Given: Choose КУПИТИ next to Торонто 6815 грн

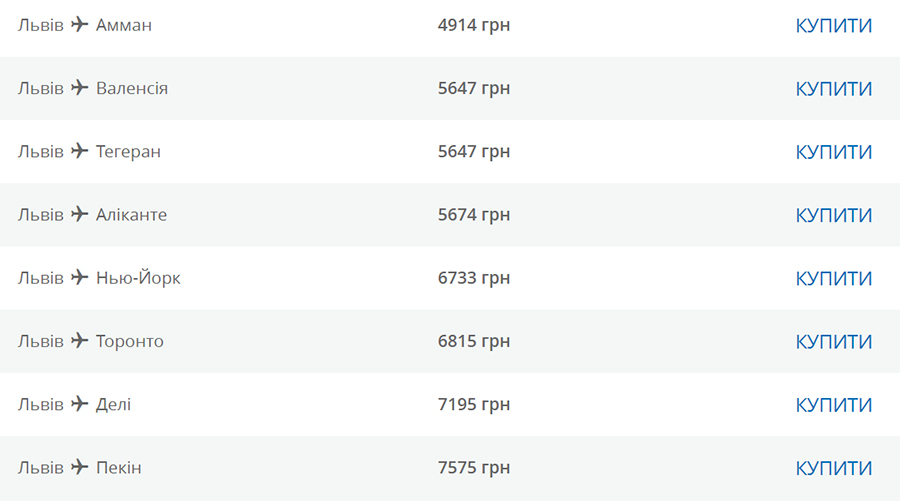Looking at the screenshot, I should click(833, 341).
